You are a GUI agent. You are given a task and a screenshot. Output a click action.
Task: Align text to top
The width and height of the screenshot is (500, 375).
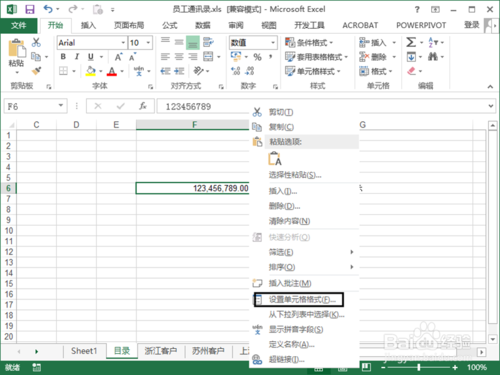(x=165, y=42)
